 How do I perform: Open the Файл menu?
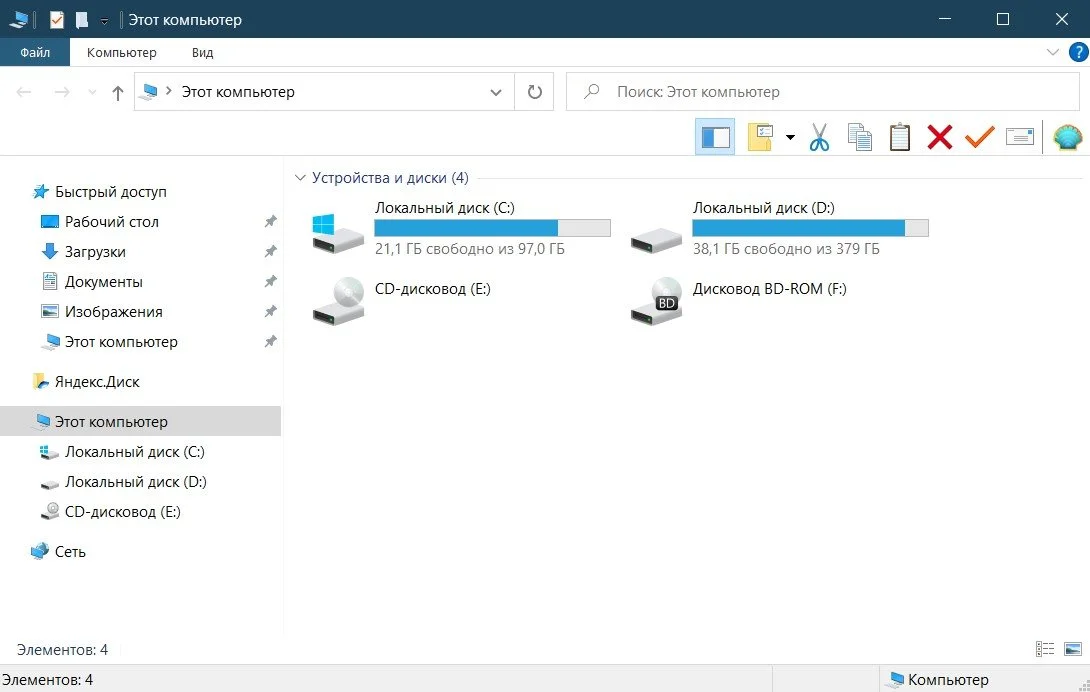point(35,52)
